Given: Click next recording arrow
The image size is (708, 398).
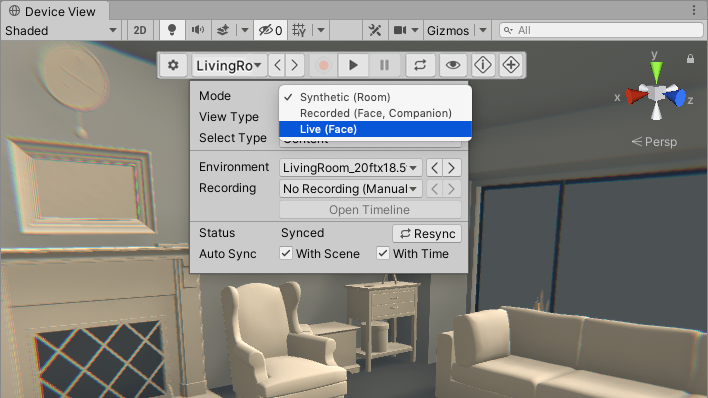Looking at the screenshot, I should [452, 189].
